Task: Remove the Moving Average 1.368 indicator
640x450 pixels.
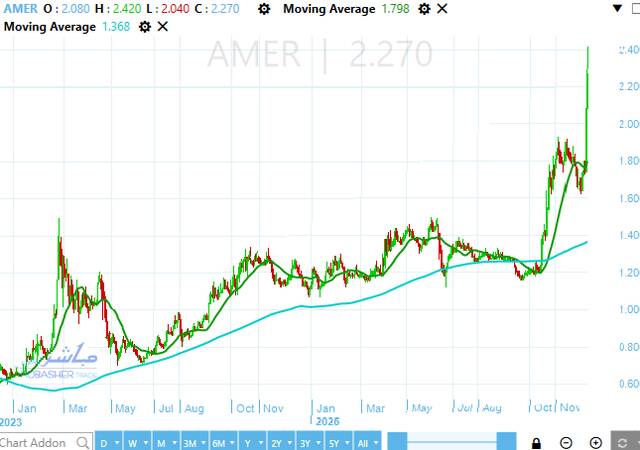Action: point(163,26)
